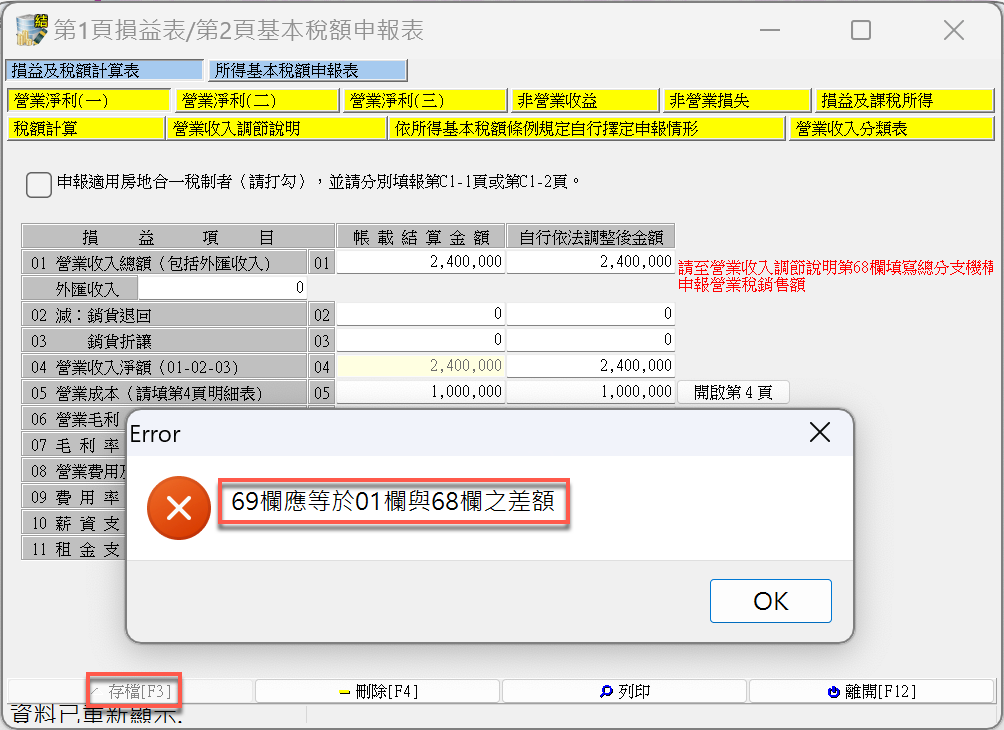Click the 自行依法調整後金額 column header

590,237
